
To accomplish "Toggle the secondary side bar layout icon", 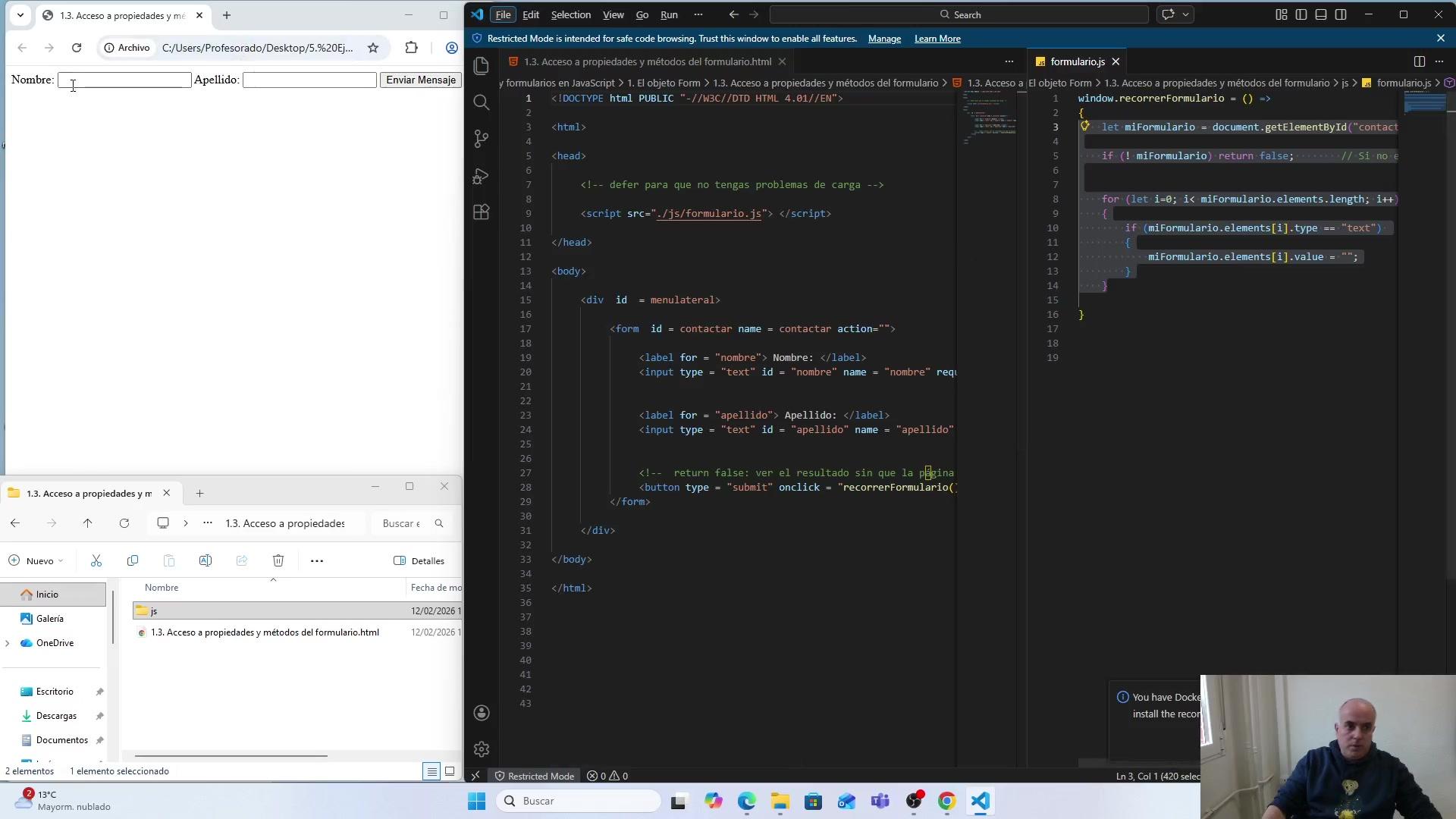I will [1341, 14].
